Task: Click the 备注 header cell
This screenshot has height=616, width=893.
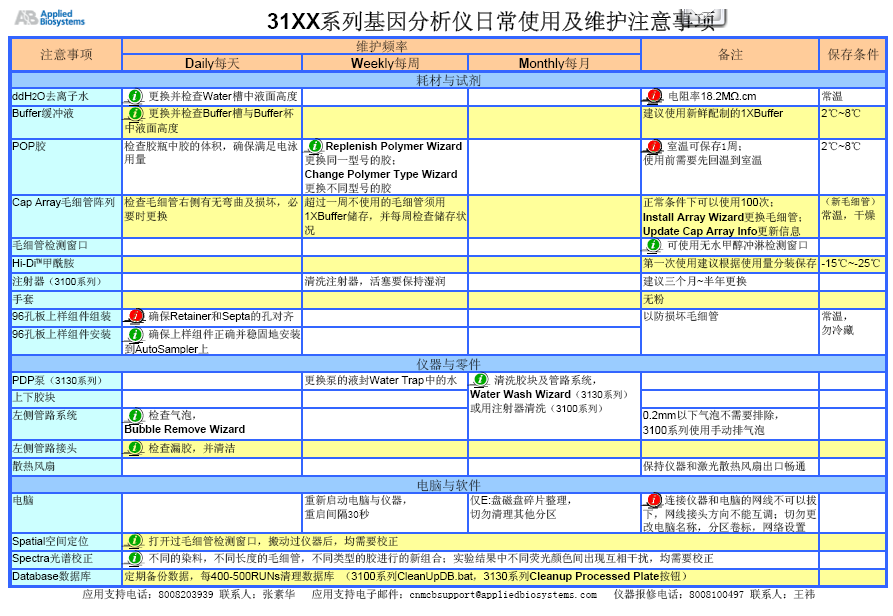Action: [730, 55]
